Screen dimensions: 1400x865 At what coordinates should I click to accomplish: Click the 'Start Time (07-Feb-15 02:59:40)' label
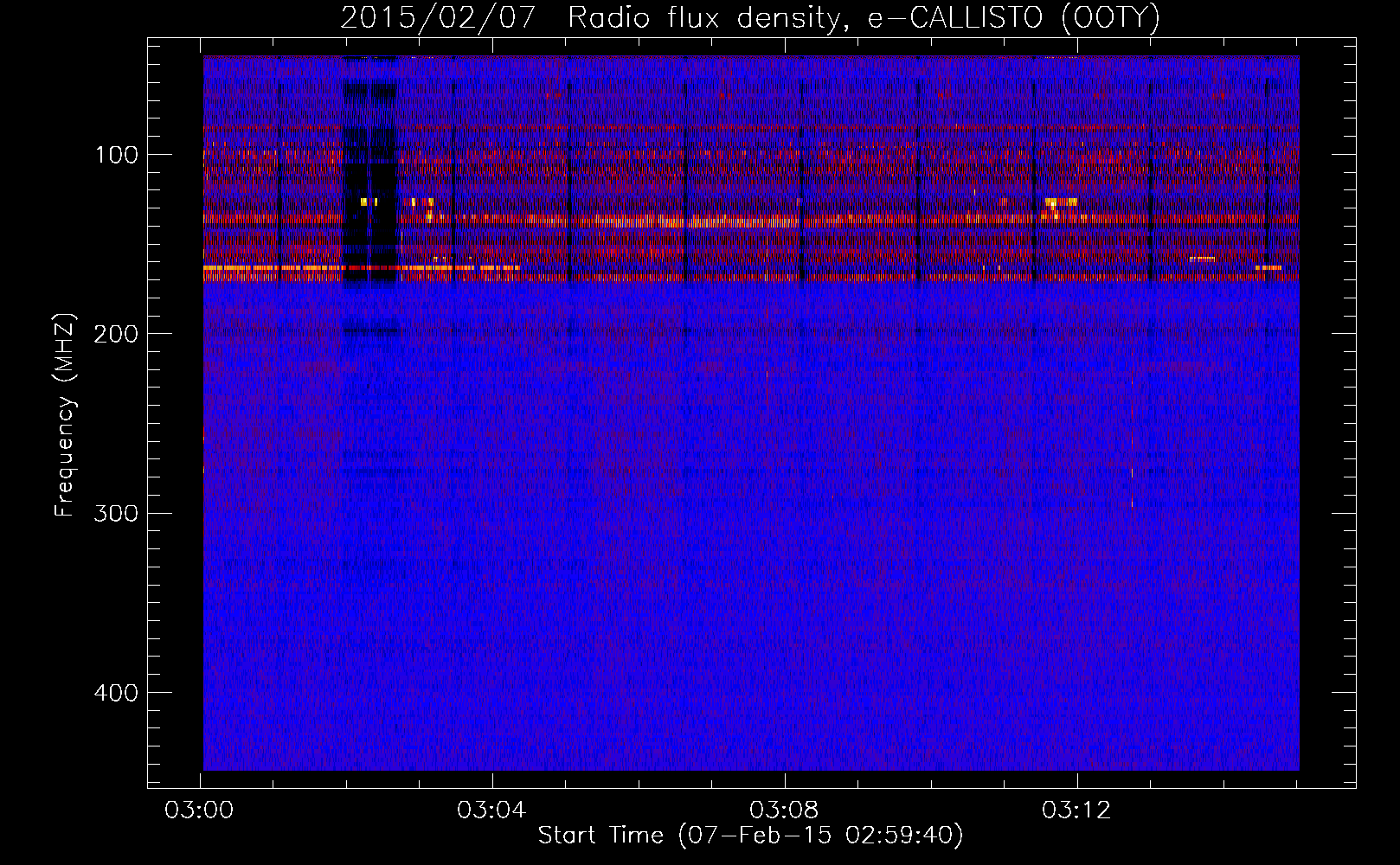pos(750,836)
